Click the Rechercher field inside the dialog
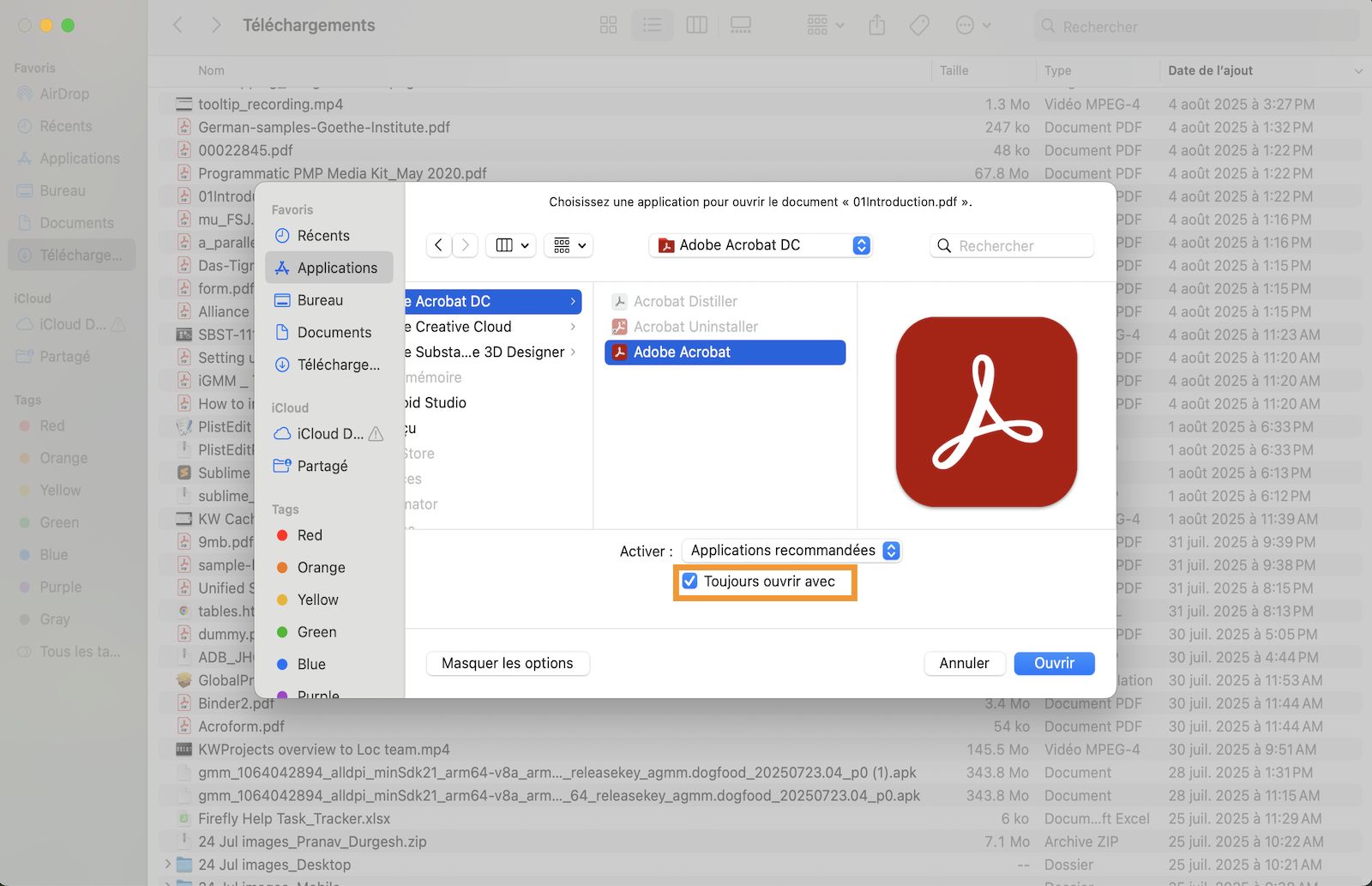Screen dimensions: 1372x886 1012,245
